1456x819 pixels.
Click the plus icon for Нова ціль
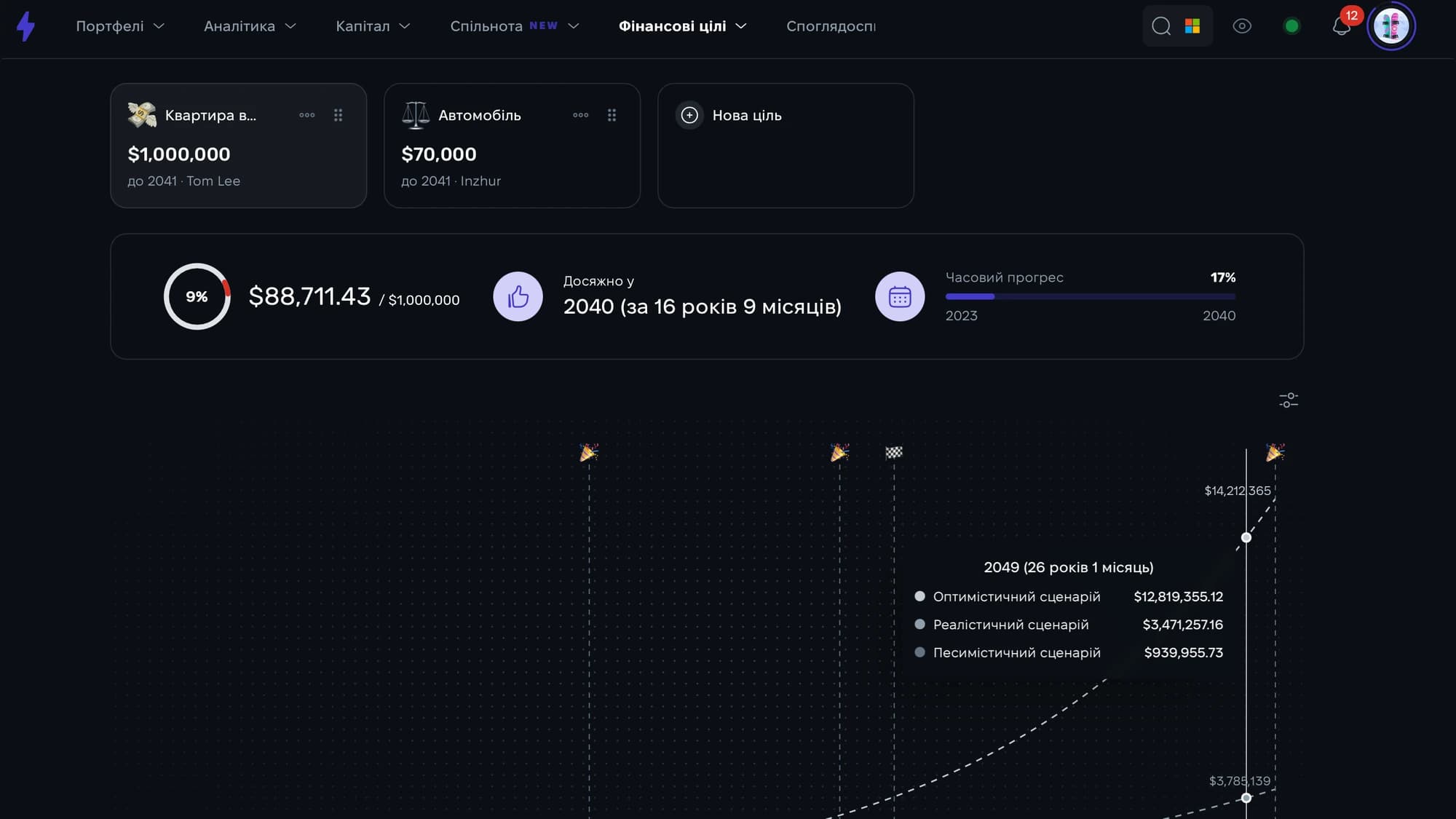click(689, 115)
